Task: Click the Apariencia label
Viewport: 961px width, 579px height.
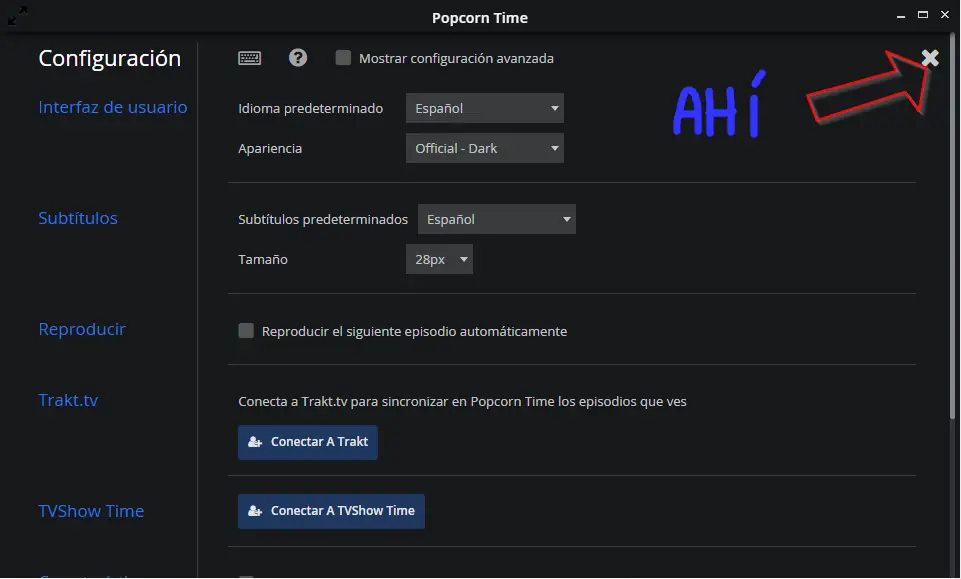Action: tap(270, 148)
